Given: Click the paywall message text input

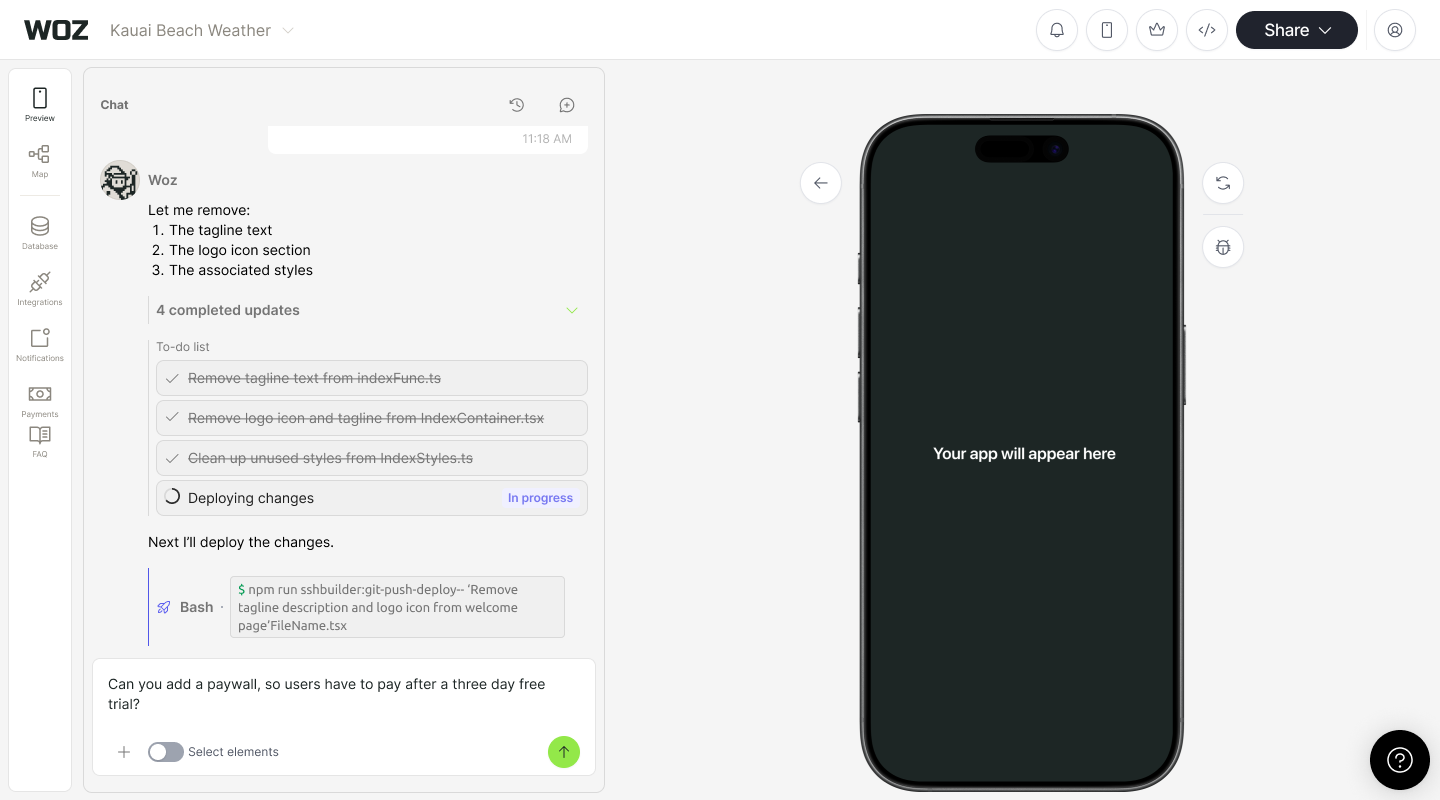Looking at the screenshot, I should pos(340,694).
